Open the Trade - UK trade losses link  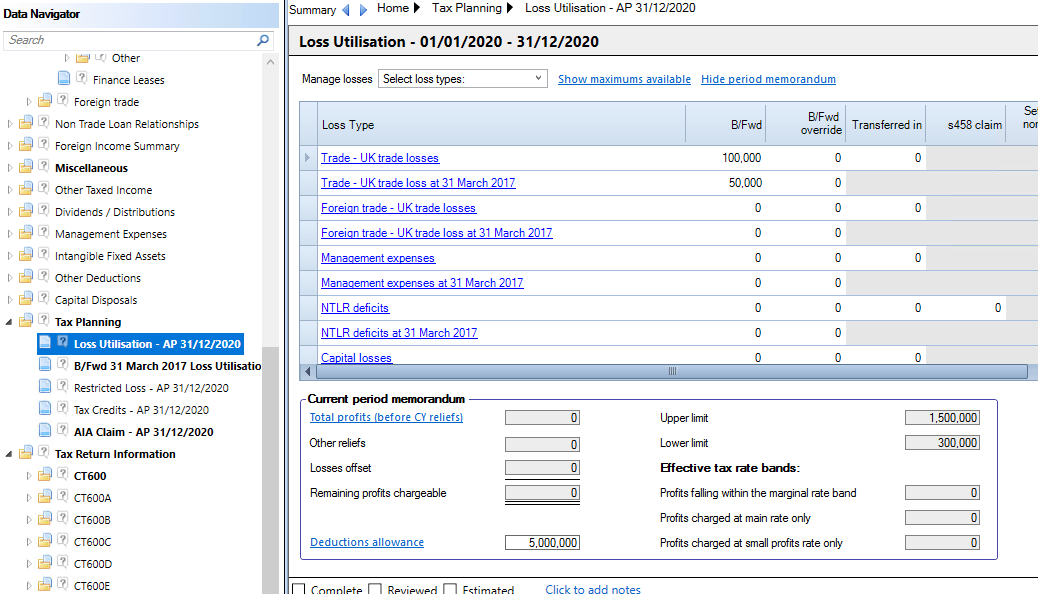(380, 158)
